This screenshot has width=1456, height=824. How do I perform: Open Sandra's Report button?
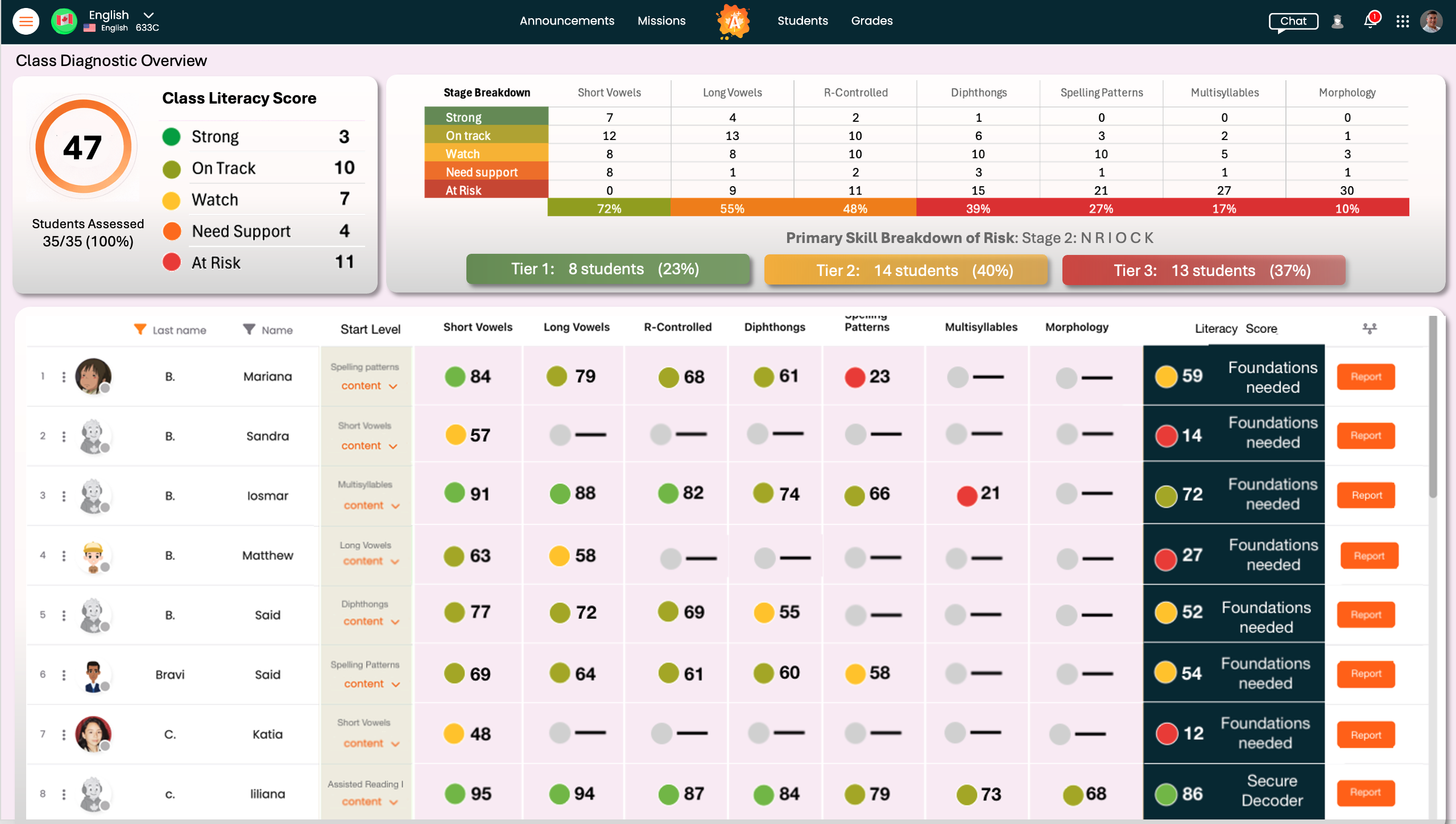tap(1366, 435)
